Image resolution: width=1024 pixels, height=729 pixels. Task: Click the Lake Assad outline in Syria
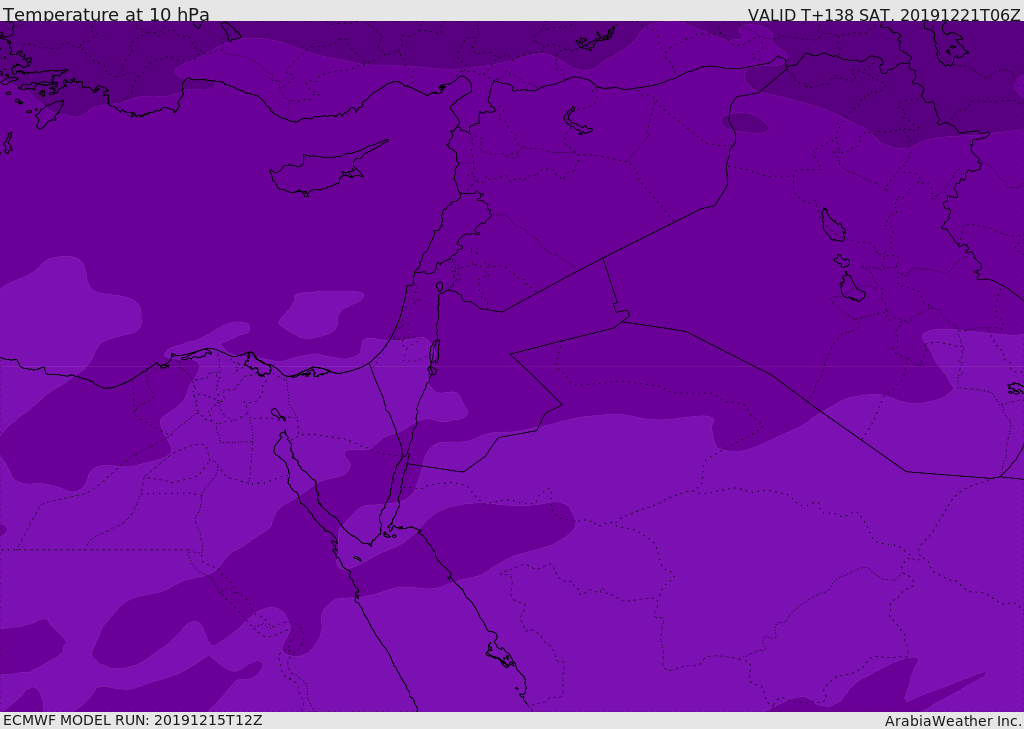click(x=577, y=121)
